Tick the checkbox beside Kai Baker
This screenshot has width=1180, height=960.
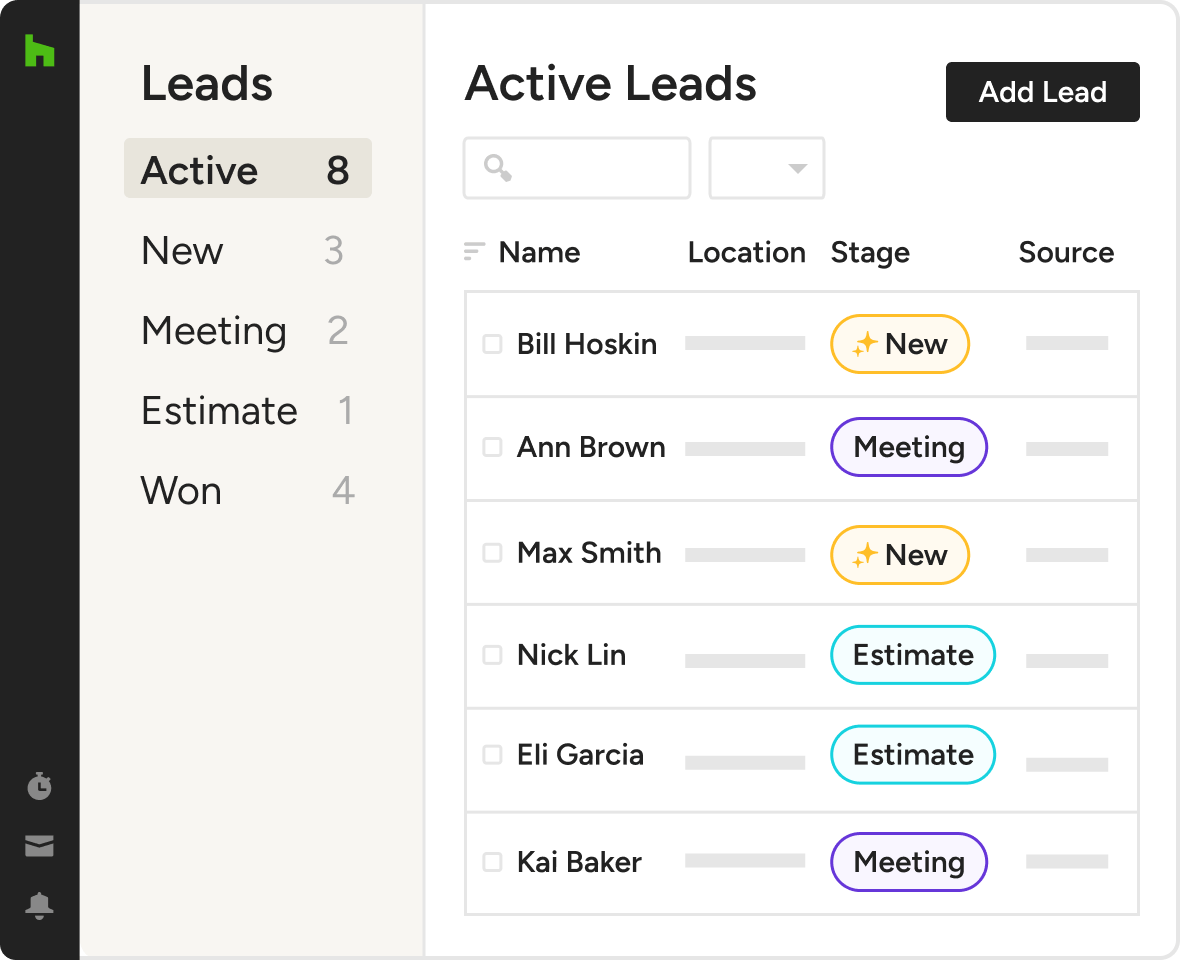tap(492, 862)
